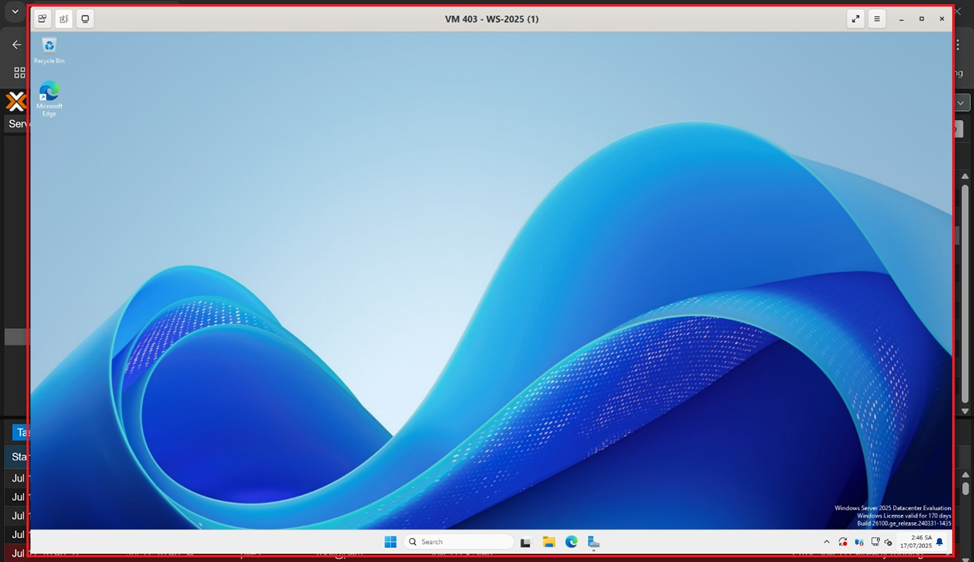The height and width of the screenshot is (562, 974).
Task: Click the network icon in system tray
Action: [875, 542]
